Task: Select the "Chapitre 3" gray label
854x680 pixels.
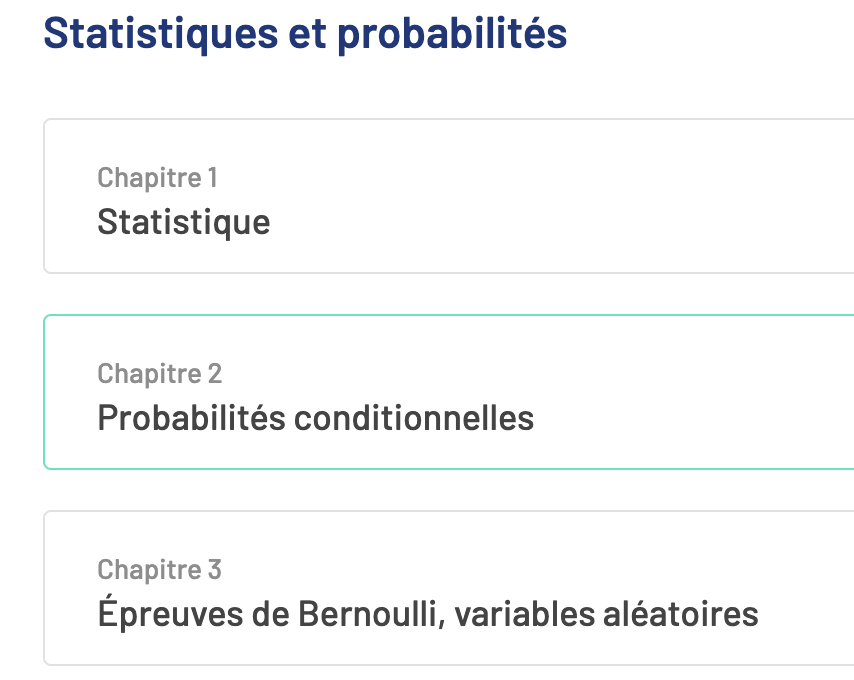Action: pyautogui.click(x=159, y=570)
